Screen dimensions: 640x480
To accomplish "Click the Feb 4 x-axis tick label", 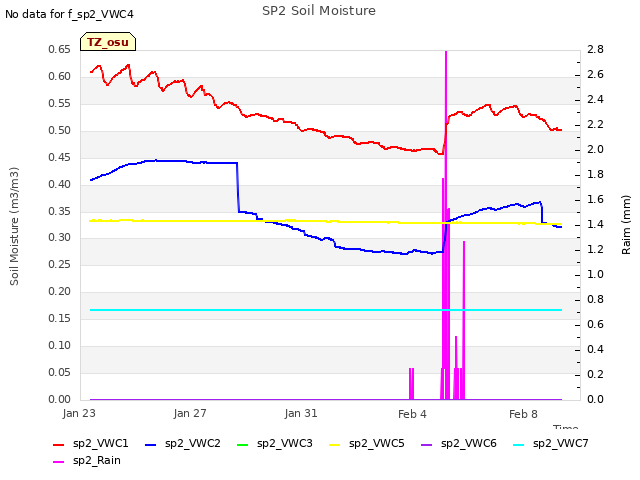I will 412,414.
